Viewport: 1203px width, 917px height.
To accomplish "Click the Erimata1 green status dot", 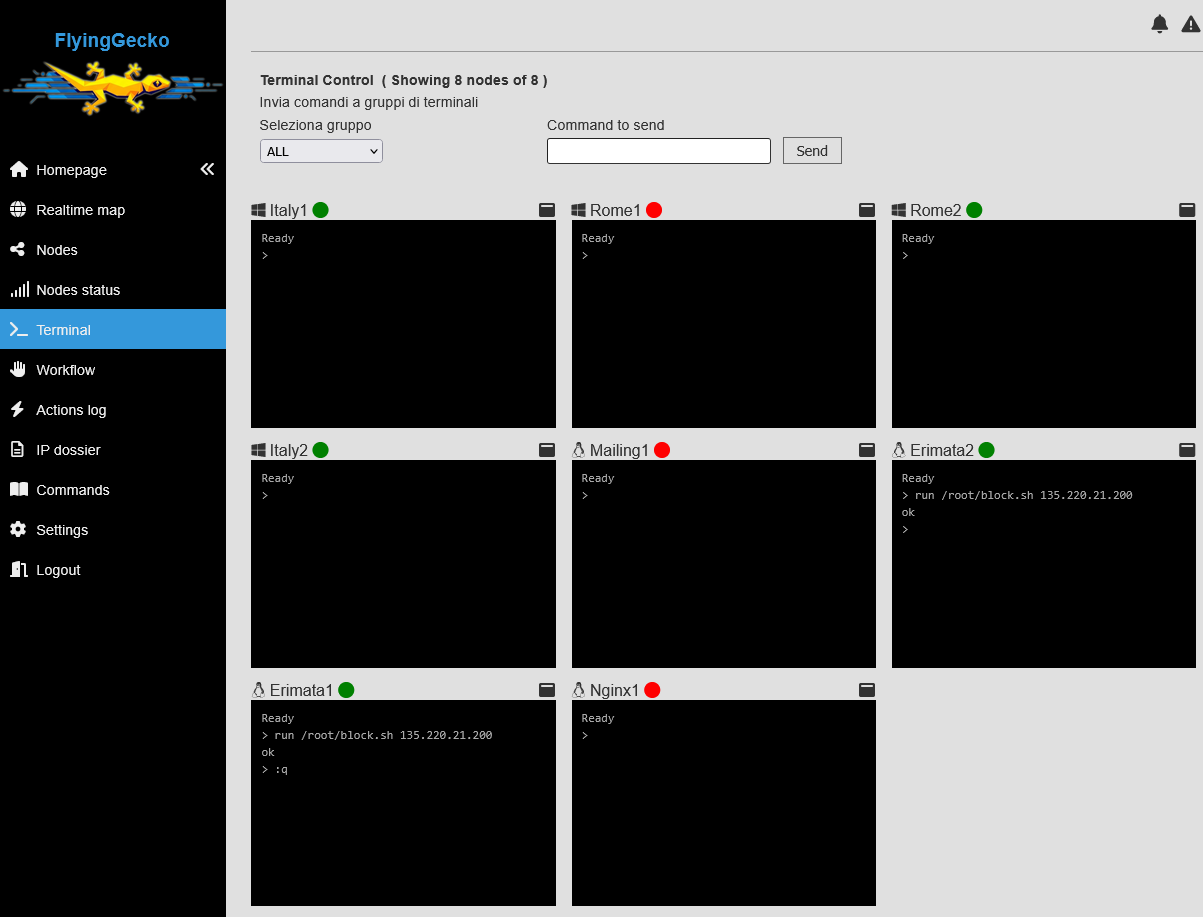I will [346, 690].
